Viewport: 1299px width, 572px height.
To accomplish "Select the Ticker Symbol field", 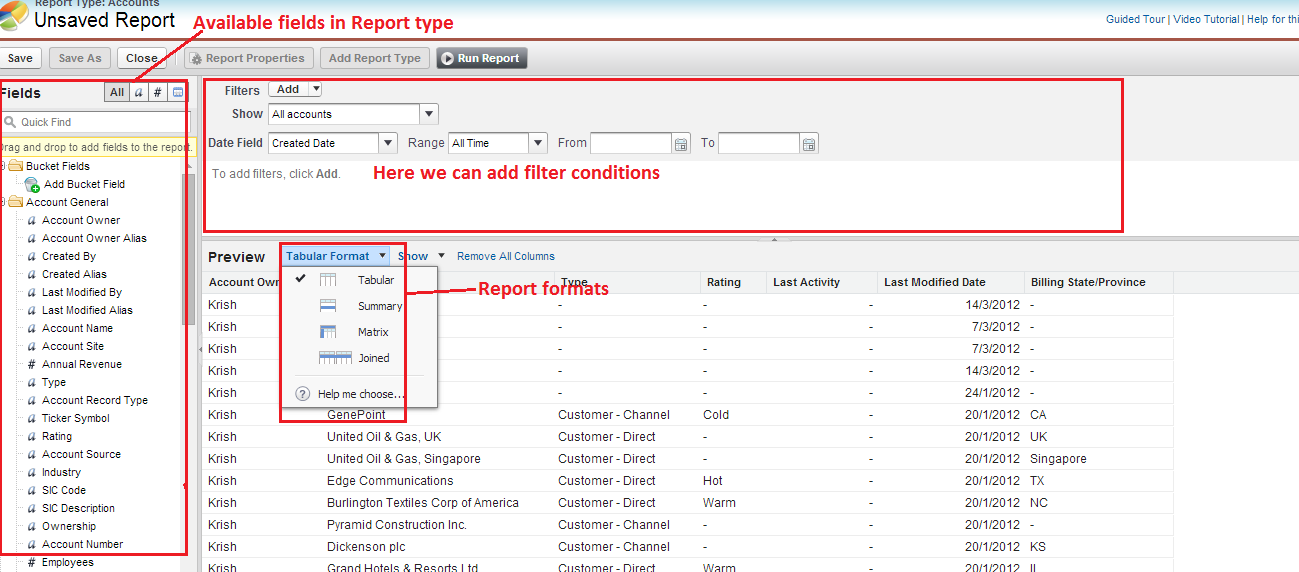I will (x=76, y=418).
